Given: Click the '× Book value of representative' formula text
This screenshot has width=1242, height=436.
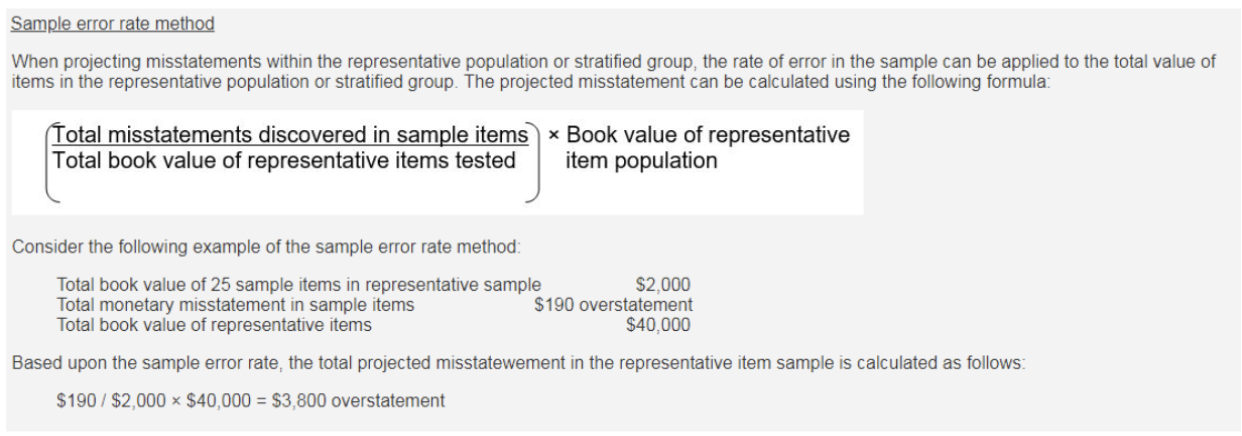Looking at the screenshot, I should pos(699,135).
